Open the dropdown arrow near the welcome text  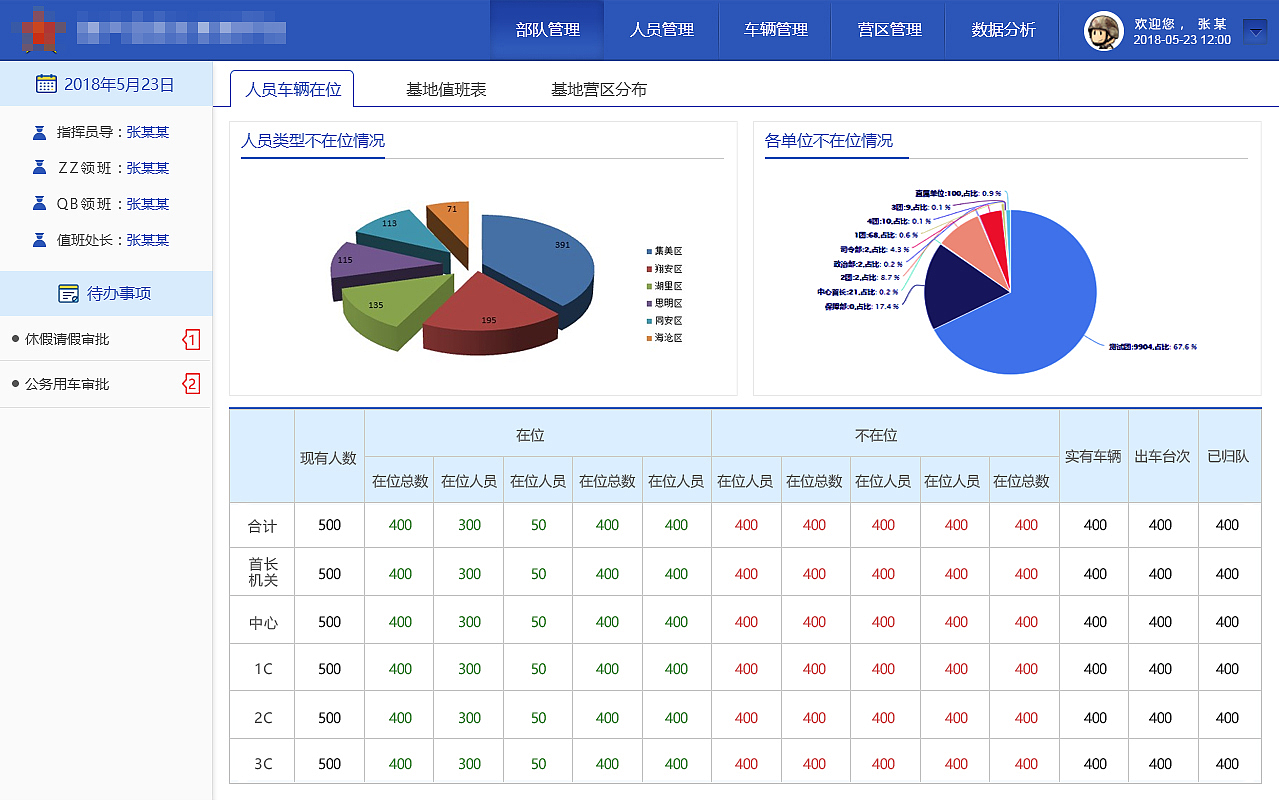coord(1254,31)
